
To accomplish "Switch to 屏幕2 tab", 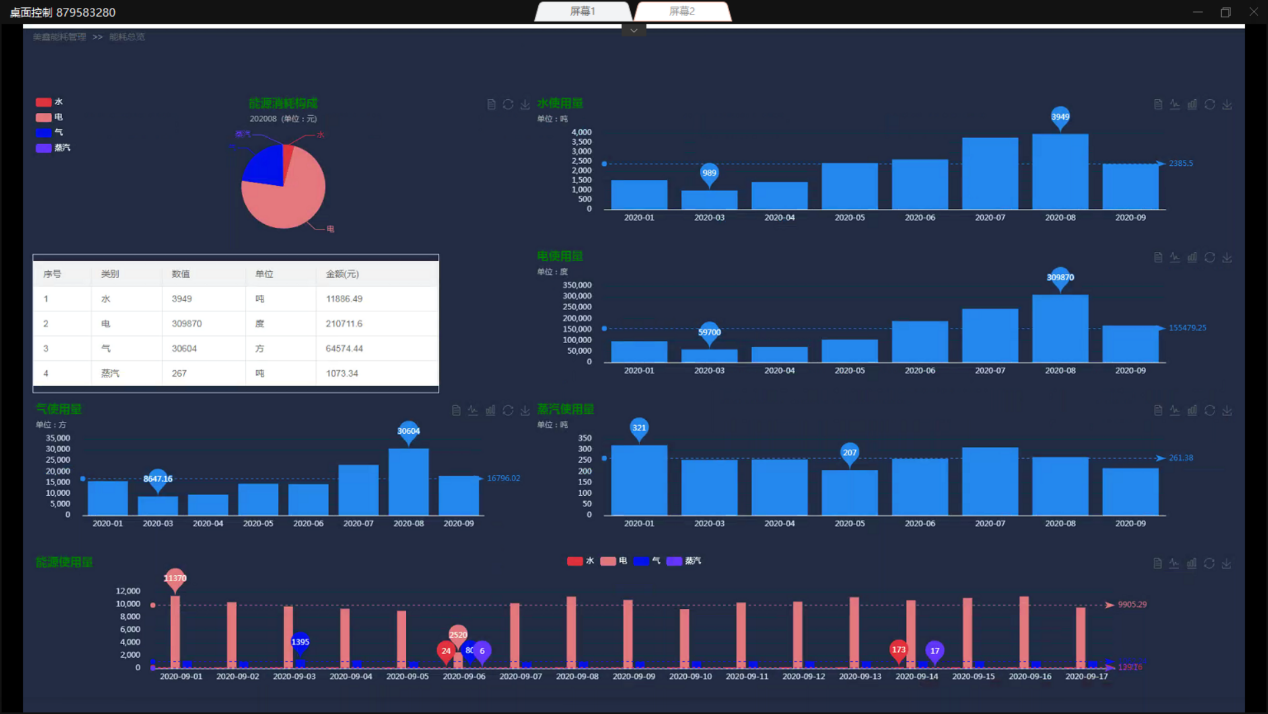I will click(682, 12).
